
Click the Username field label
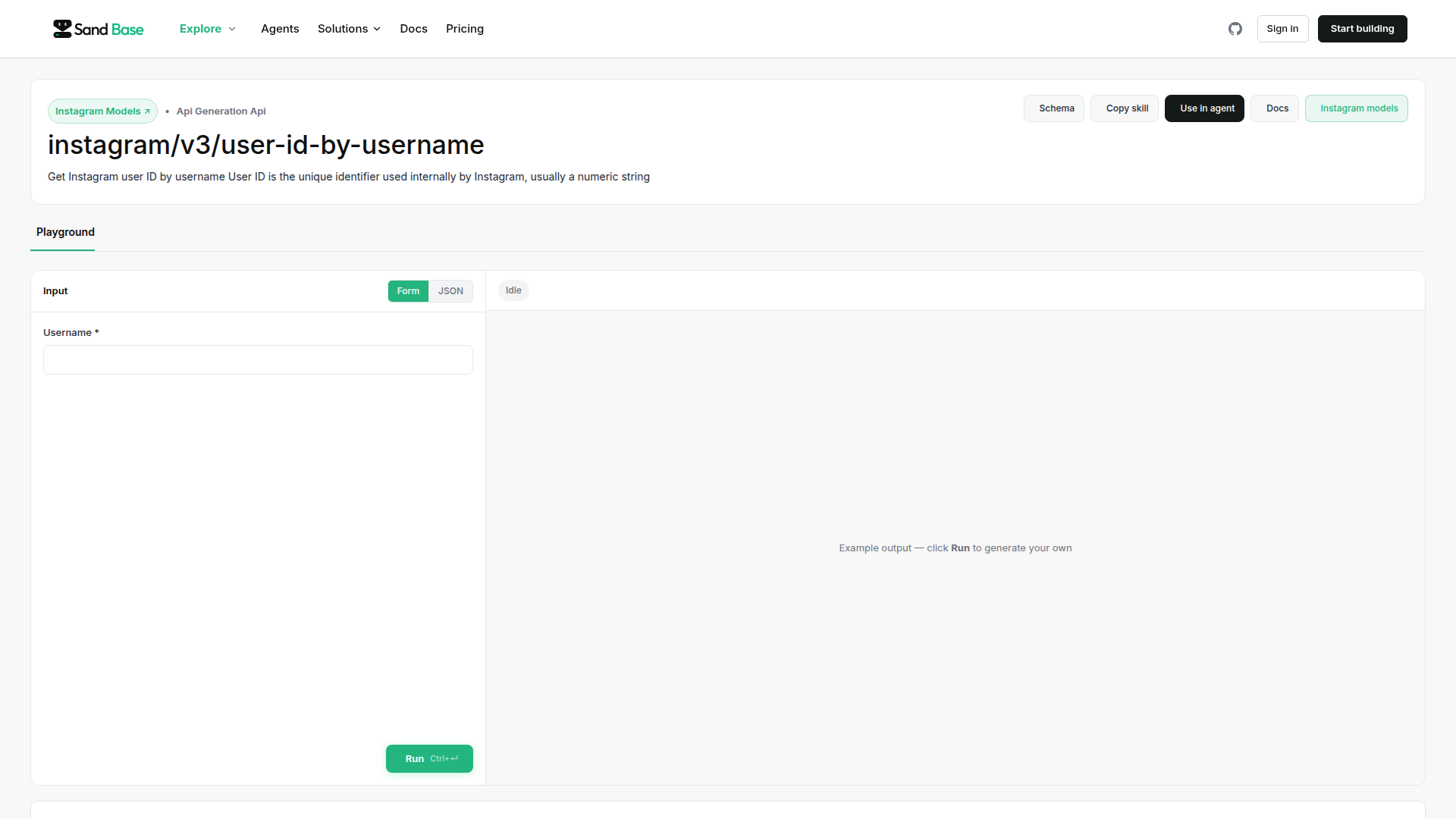[71, 333]
